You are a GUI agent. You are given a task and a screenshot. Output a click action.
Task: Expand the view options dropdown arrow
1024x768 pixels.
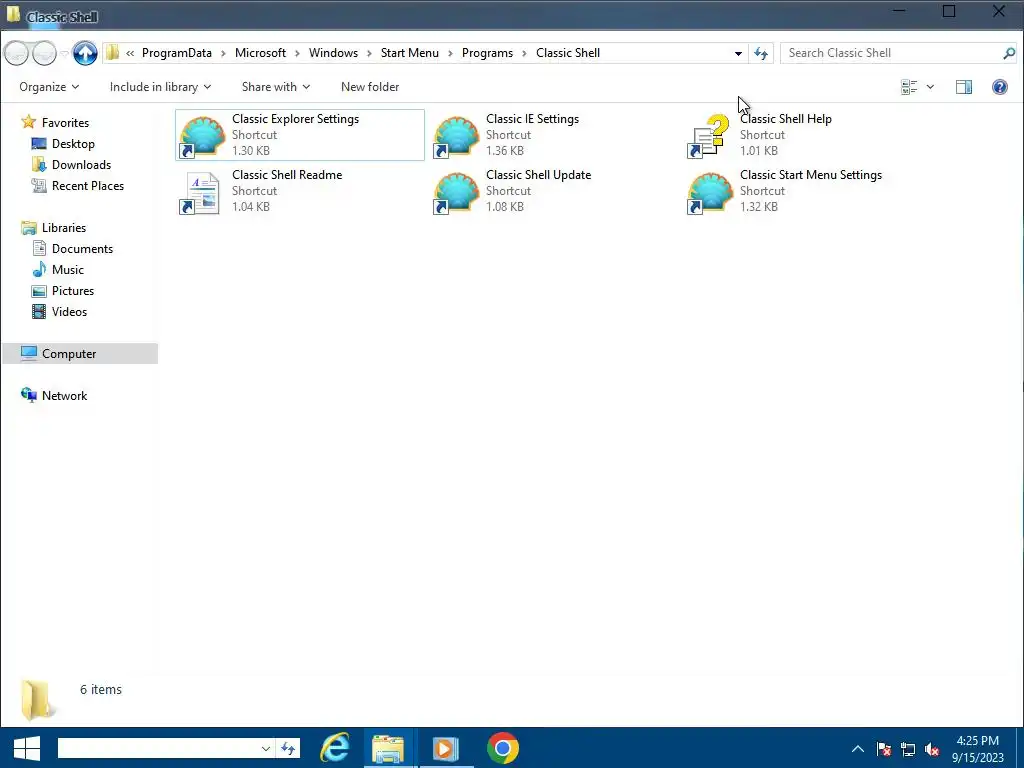[931, 87]
